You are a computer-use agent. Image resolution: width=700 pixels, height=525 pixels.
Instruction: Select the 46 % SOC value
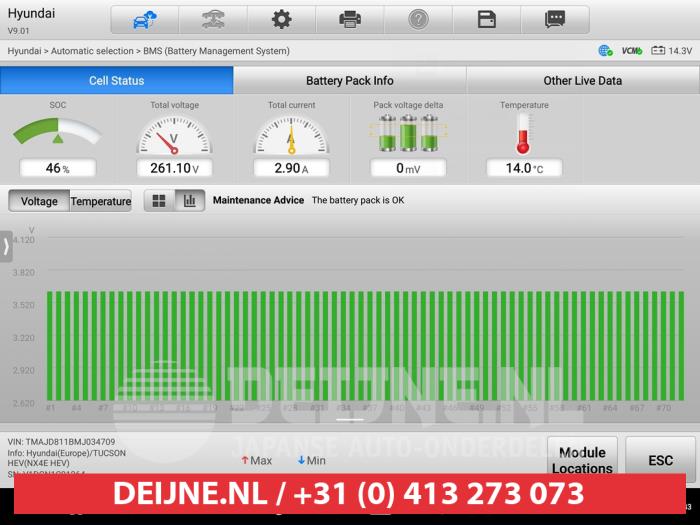tap(58, 168)
